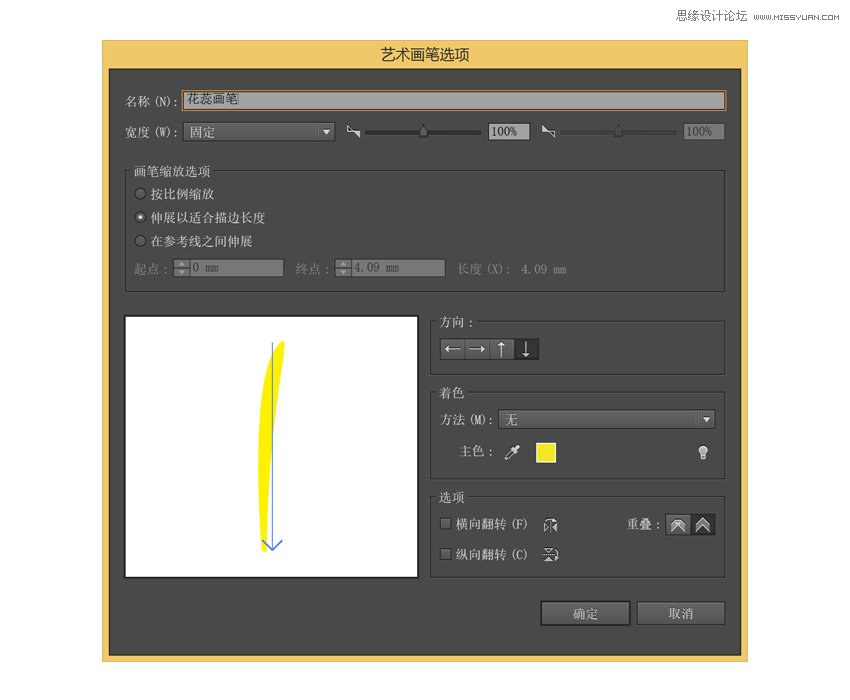The width and height of the screenshot is (850, 700).
Task: Open the 宽度 (W) dropdown set to 固定
Action: [259, 132]
